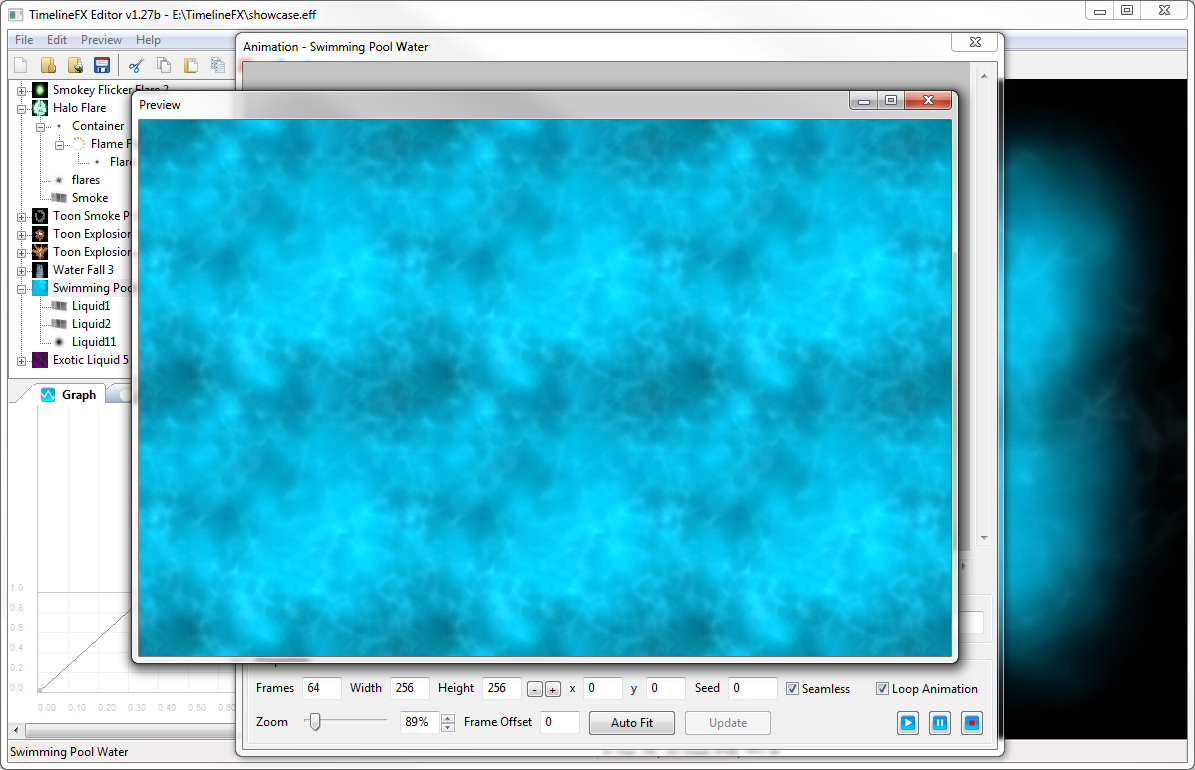Click the Copy icon in the toolbar
The width and height of the screenshot is (1195, 770).
(x=163, y=64)
